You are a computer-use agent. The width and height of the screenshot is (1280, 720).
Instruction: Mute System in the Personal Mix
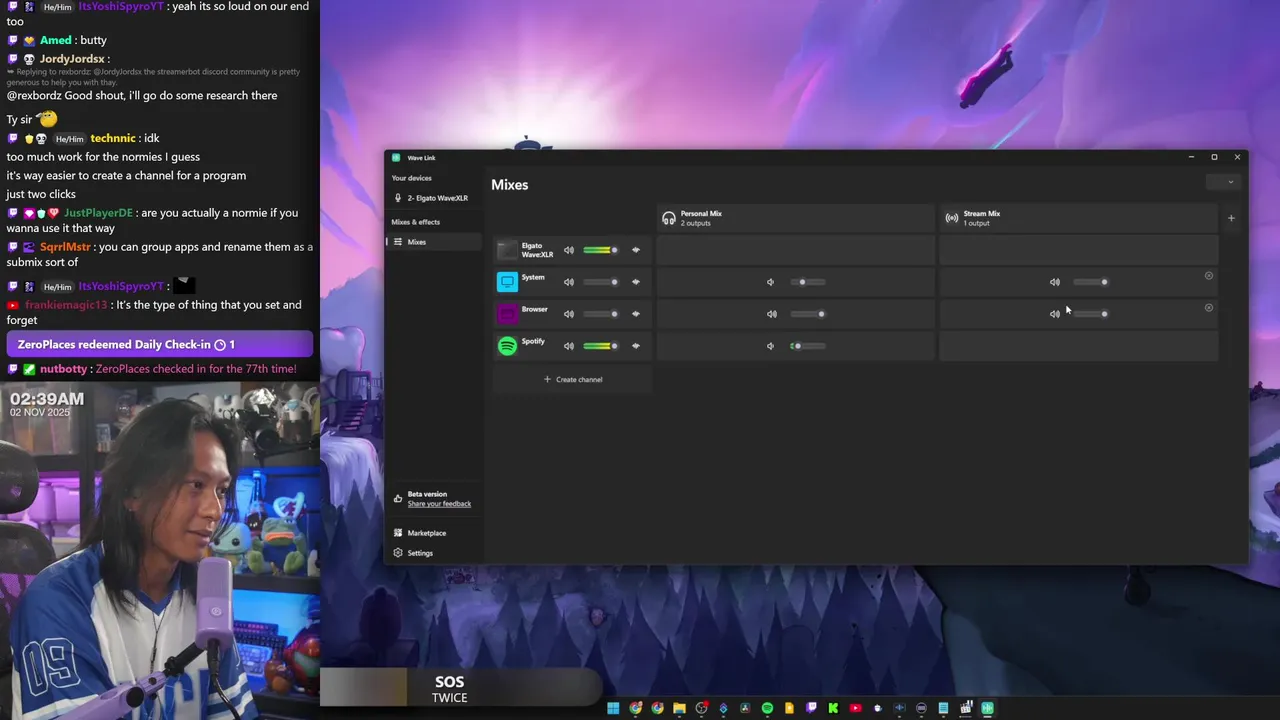pyautogui.click(x=771, y=282)
